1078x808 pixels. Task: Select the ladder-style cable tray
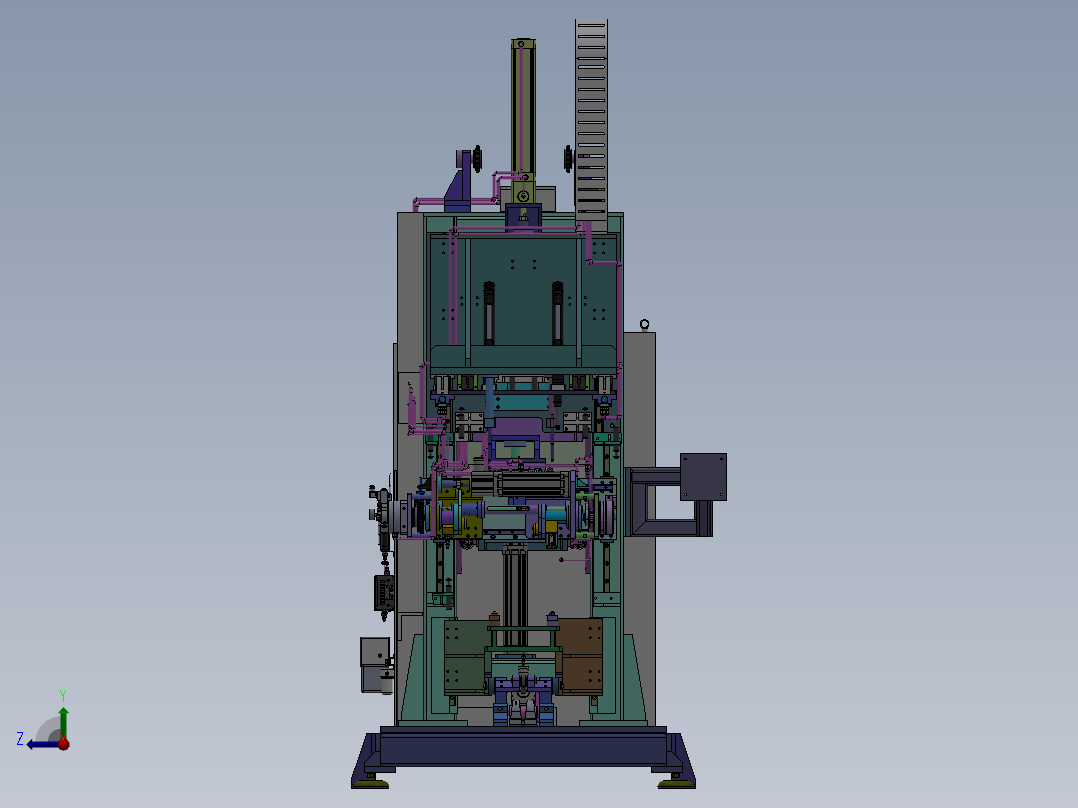591,120
